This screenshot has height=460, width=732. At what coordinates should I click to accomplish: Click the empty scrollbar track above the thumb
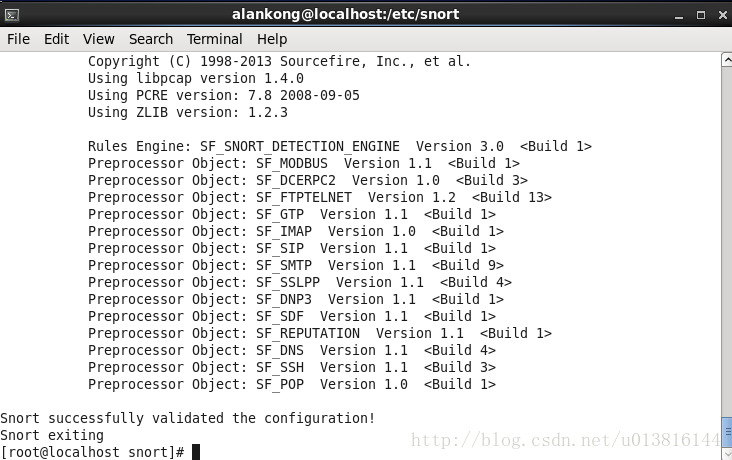point(727,242)
